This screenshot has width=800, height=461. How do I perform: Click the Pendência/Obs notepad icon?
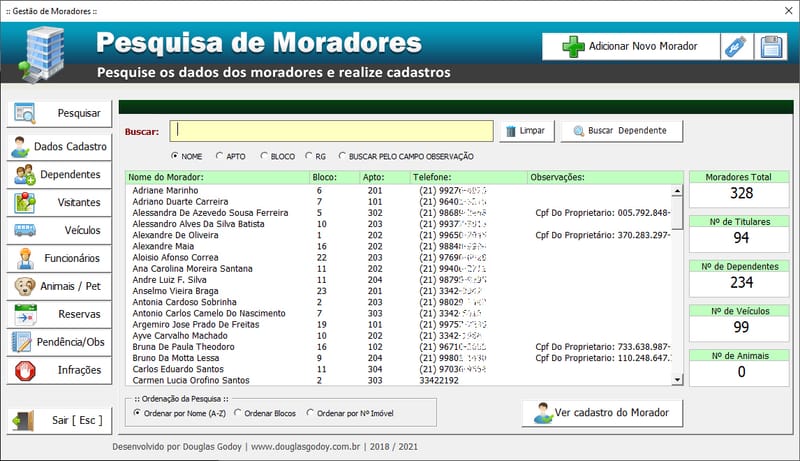coord(21,342)
